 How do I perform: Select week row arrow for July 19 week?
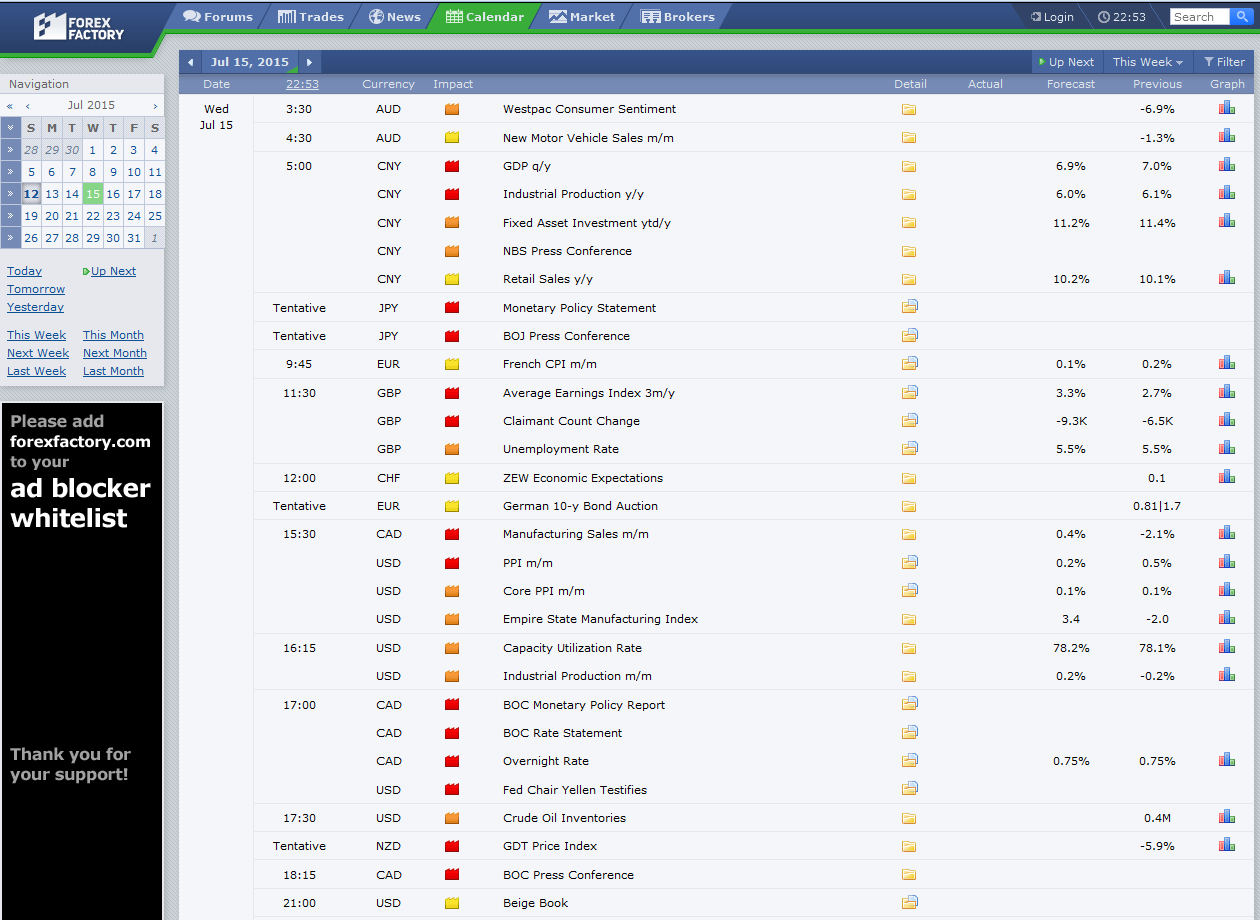click(x=10, y=216)
